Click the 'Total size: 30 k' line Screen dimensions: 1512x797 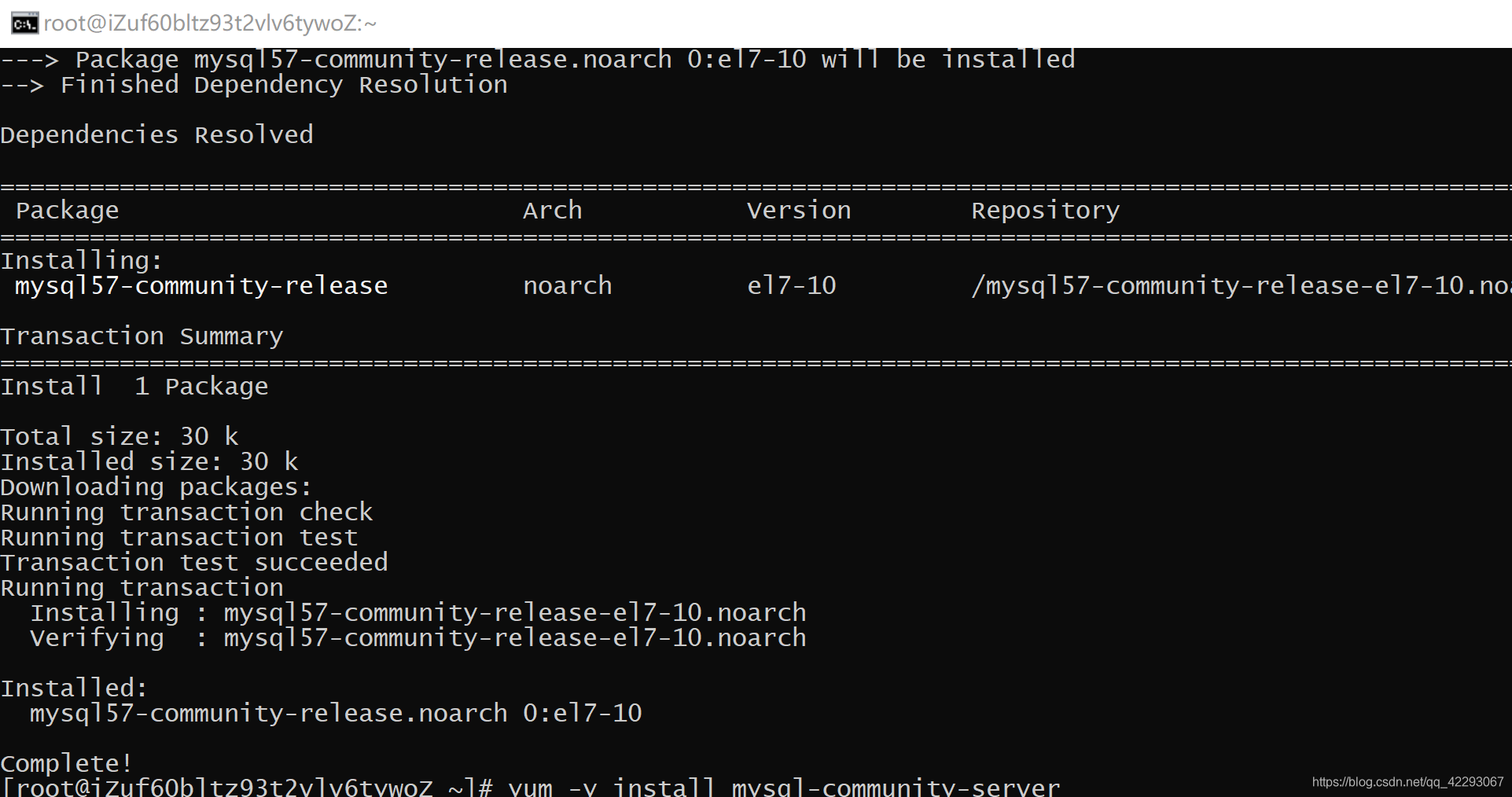[120, 437]
